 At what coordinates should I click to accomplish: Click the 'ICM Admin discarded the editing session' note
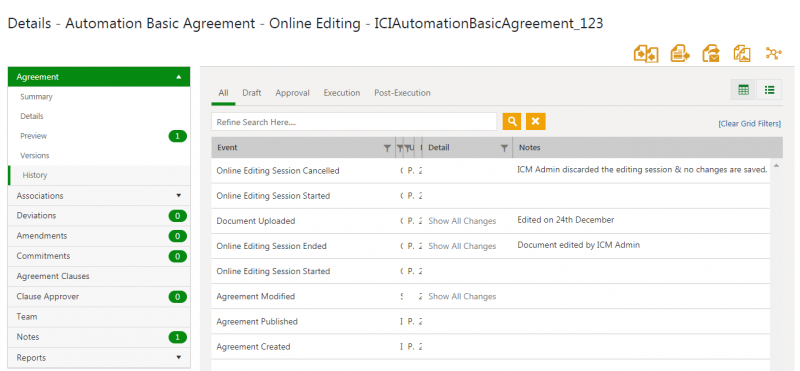642,170
